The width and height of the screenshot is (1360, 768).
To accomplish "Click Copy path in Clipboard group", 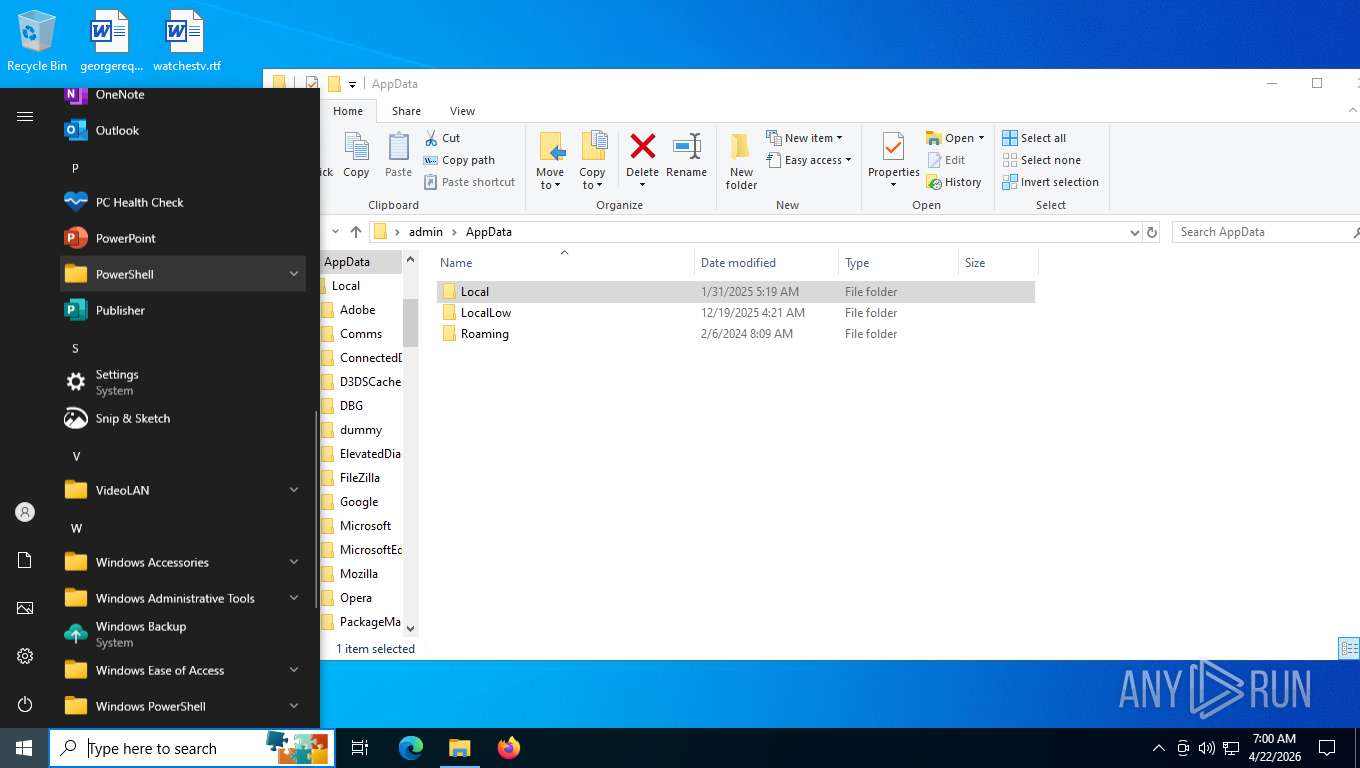I will 459,160.
